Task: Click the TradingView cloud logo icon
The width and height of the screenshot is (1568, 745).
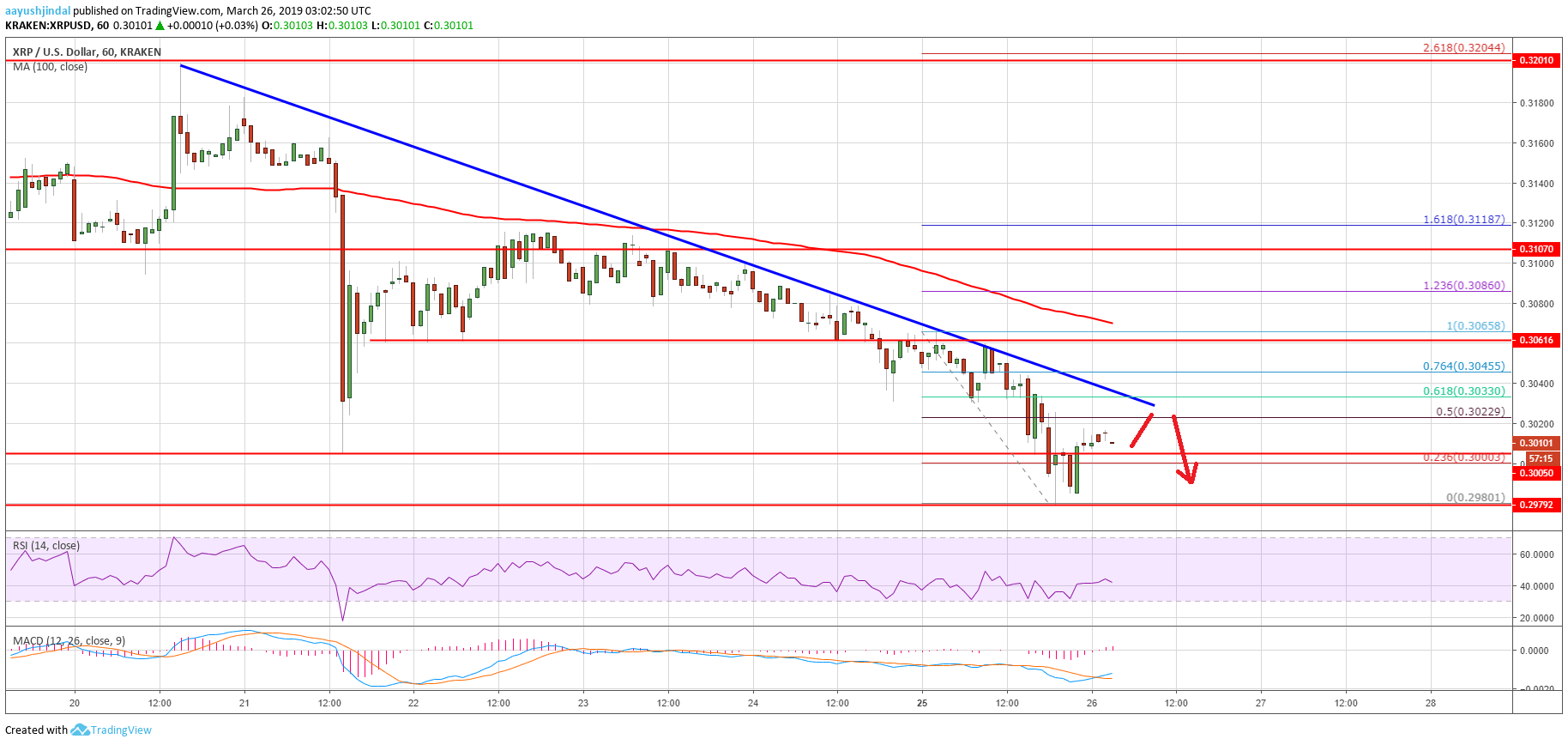Action: pos(80,730)
